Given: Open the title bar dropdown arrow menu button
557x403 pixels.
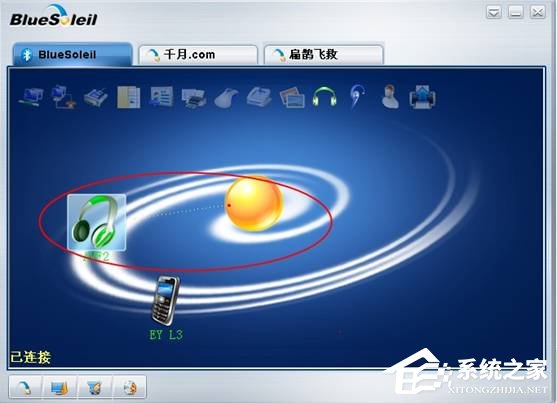Looking at the screenshot, I should point(494,12).
